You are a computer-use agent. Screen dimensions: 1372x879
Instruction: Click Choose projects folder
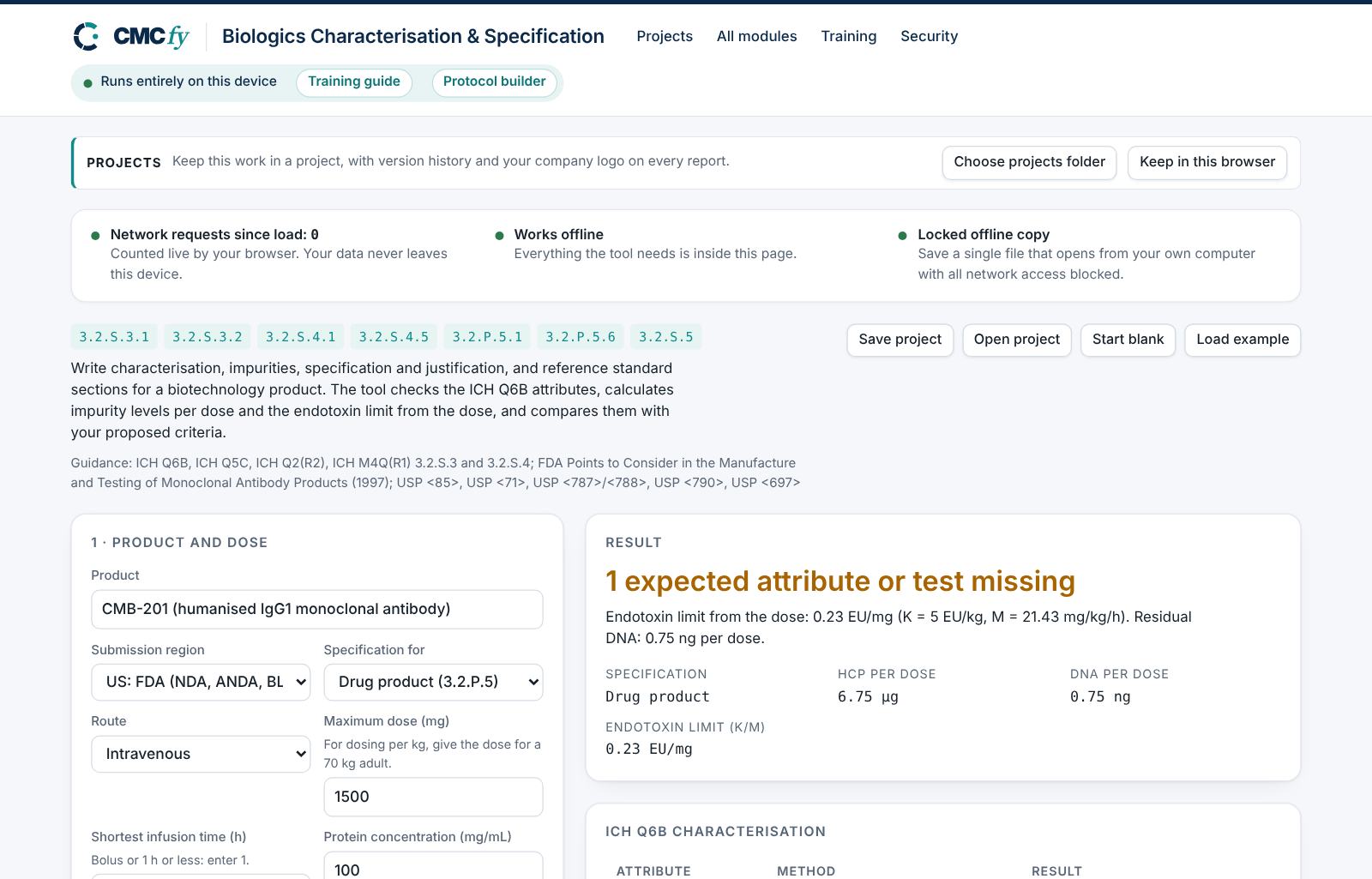point(1029,163)
